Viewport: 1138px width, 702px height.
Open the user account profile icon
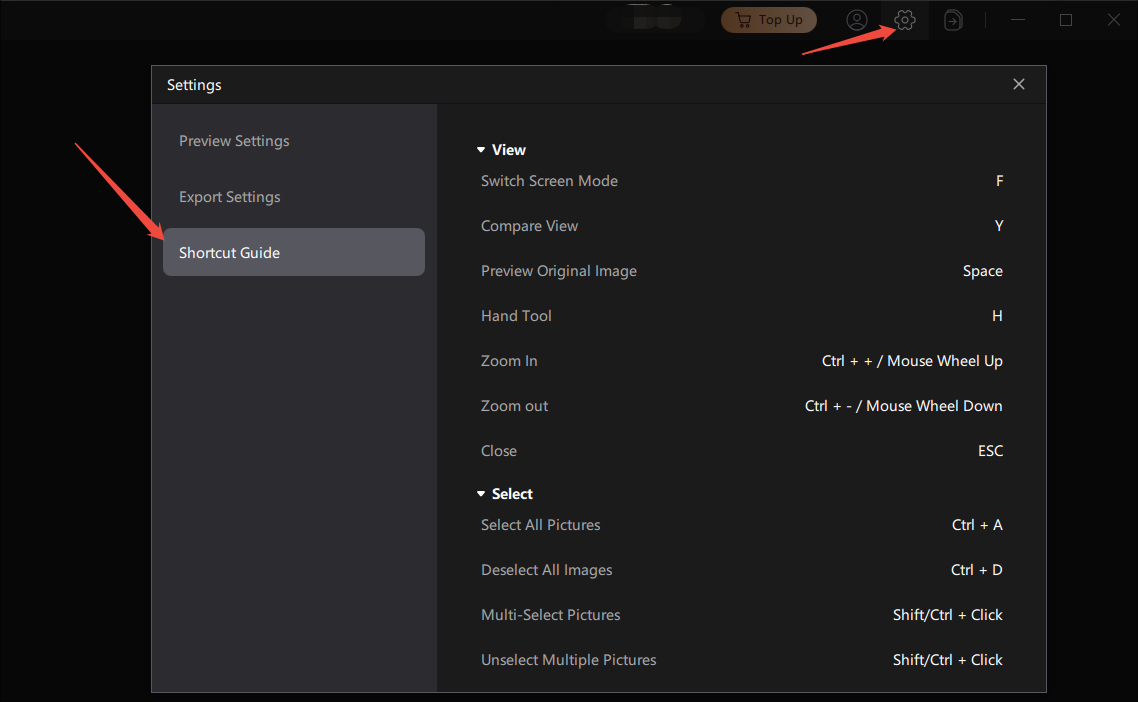click(x=856, y=20)
